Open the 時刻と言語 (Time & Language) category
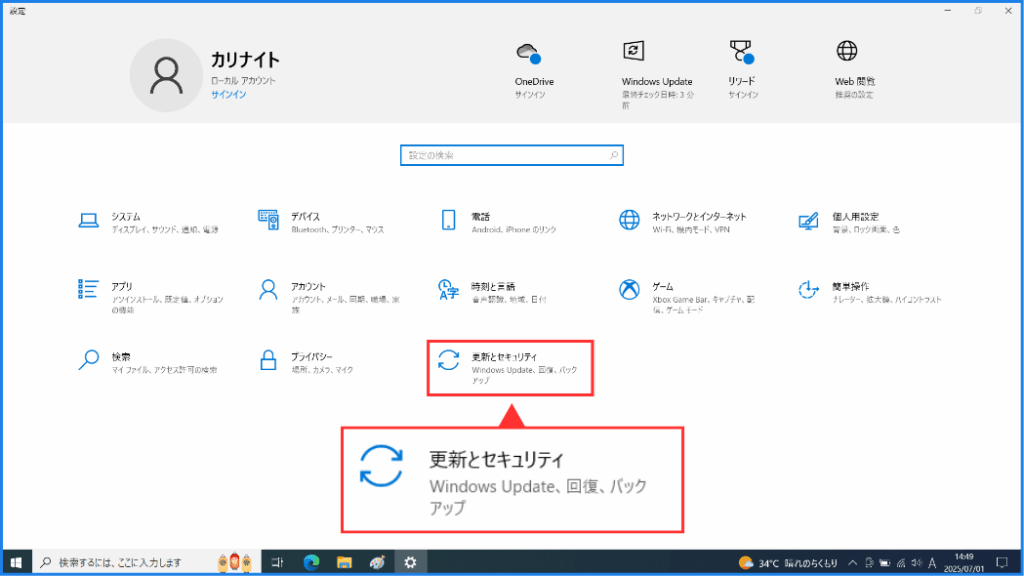The height and width of the screenshot is (576, 1024). coord(492,292)
